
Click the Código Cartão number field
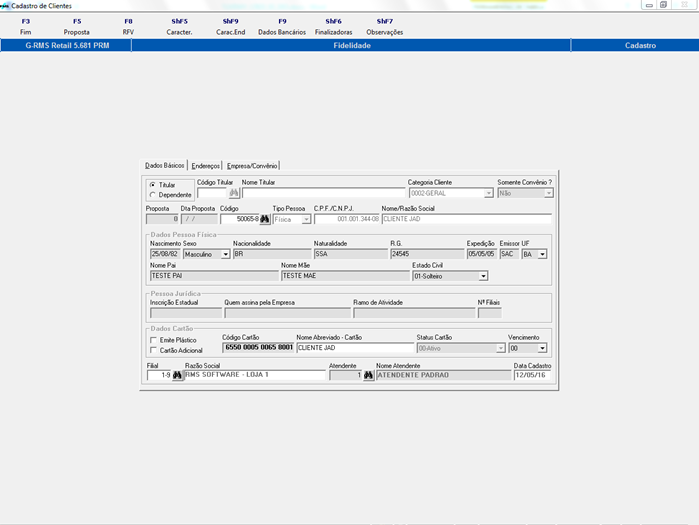pos(258,348)
